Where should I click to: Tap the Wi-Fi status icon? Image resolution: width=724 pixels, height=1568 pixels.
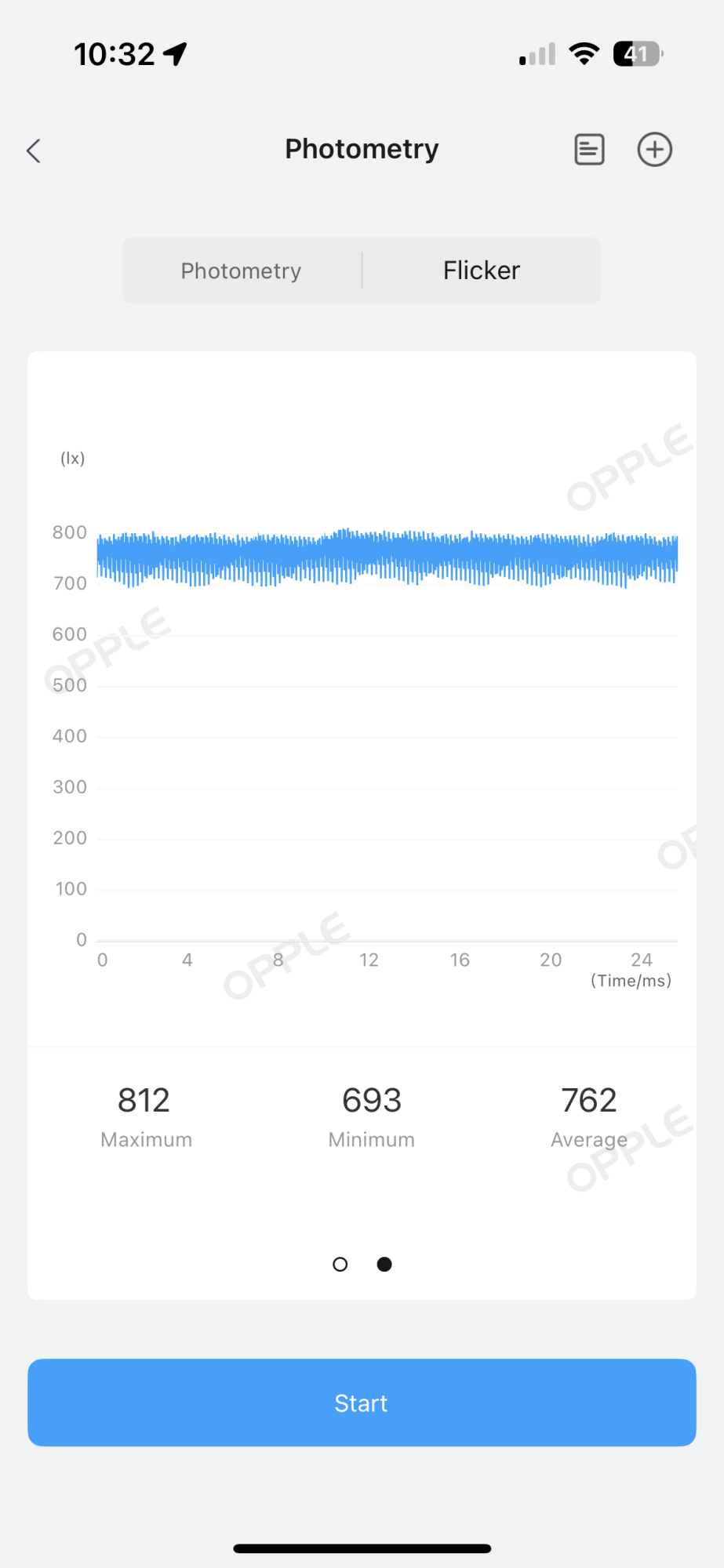click(584, 54)
